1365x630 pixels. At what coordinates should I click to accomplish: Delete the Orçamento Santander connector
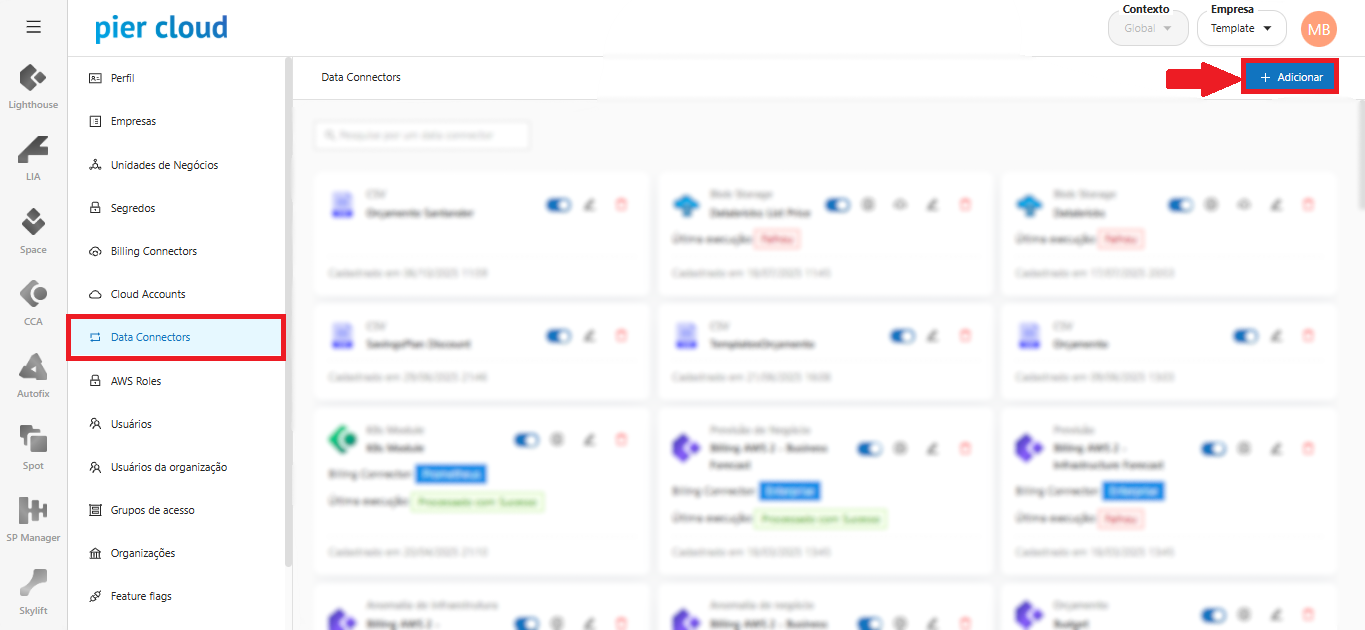[x=621, y=205]
